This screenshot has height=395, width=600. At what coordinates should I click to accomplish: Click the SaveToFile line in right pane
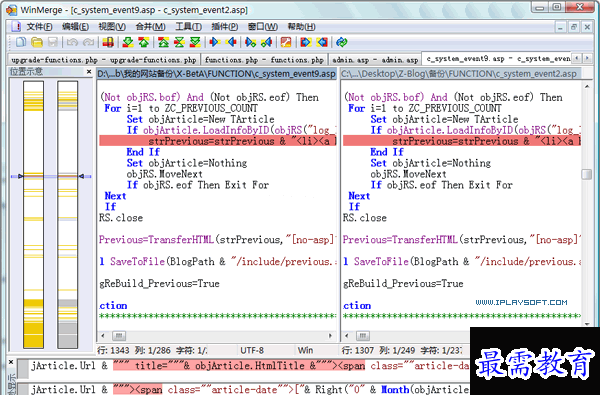coord(462,261)
